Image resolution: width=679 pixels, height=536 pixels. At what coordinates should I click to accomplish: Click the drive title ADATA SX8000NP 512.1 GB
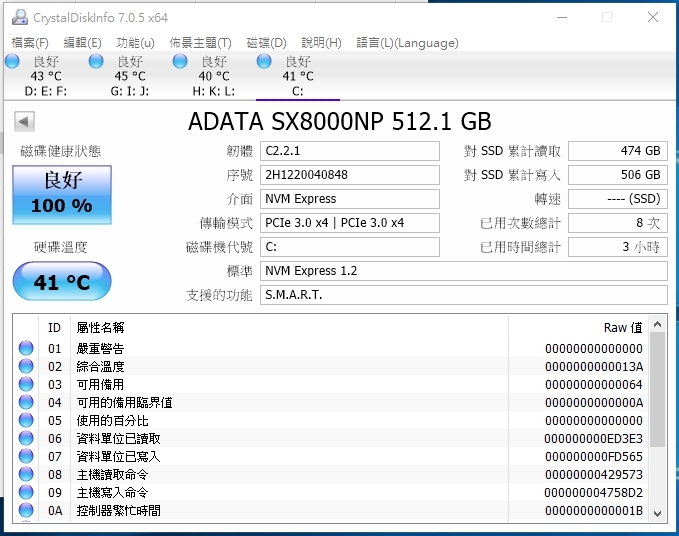pyautogui.click(x=340, y=121)
